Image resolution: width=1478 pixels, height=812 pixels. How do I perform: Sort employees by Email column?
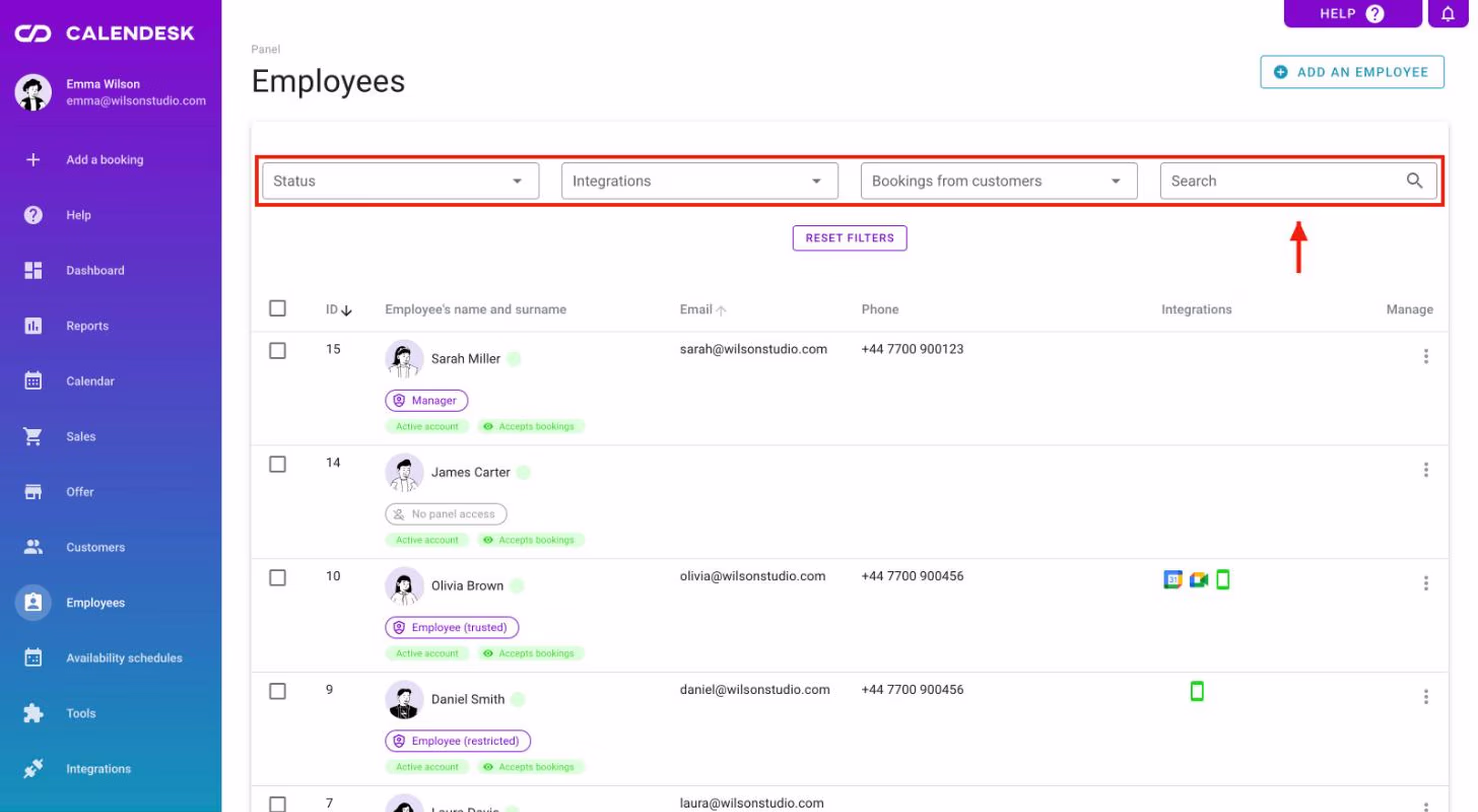click(x=703, y=310)
